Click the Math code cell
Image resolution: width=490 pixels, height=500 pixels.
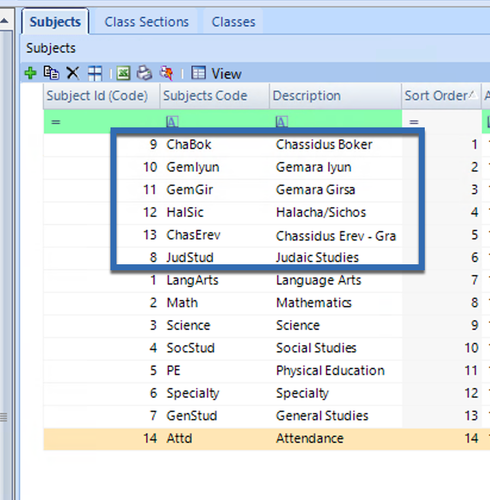(x=214, y=303)
